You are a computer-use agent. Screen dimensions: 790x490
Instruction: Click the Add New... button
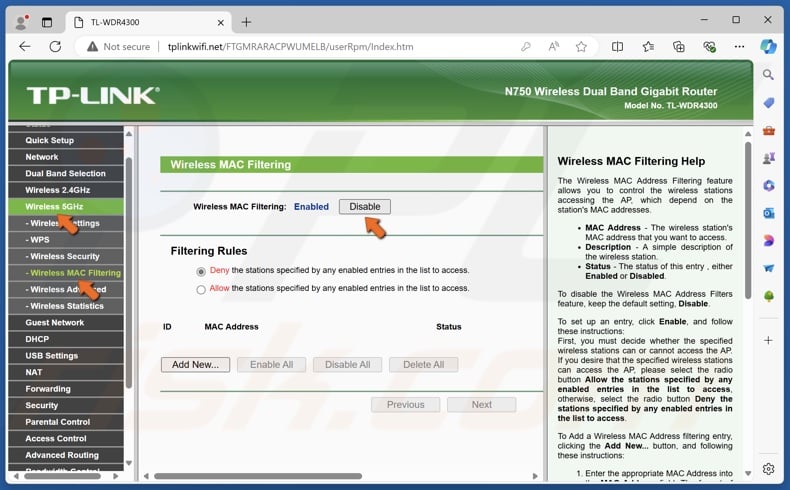(195, 365)
